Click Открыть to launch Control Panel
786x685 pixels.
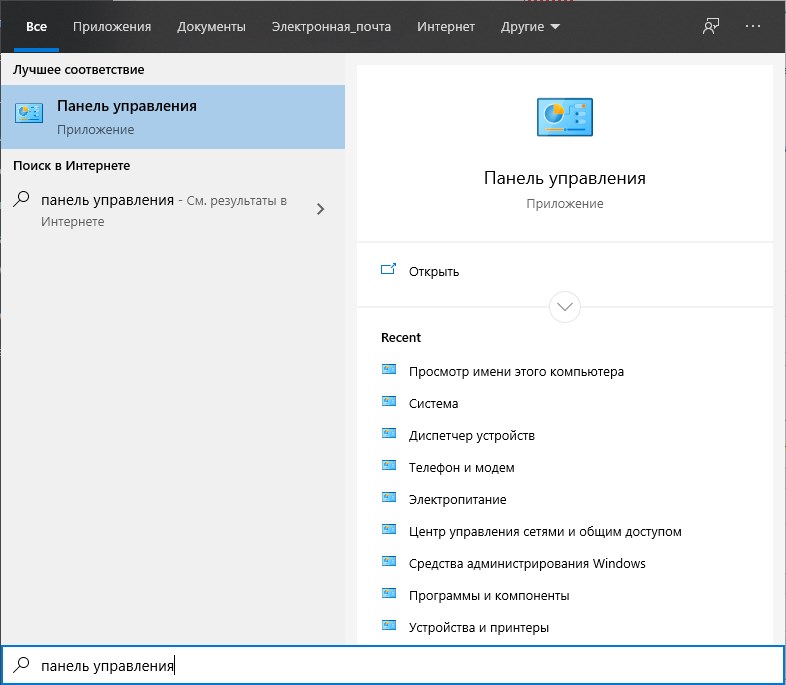pyautogui.click(x=434, y=271)
